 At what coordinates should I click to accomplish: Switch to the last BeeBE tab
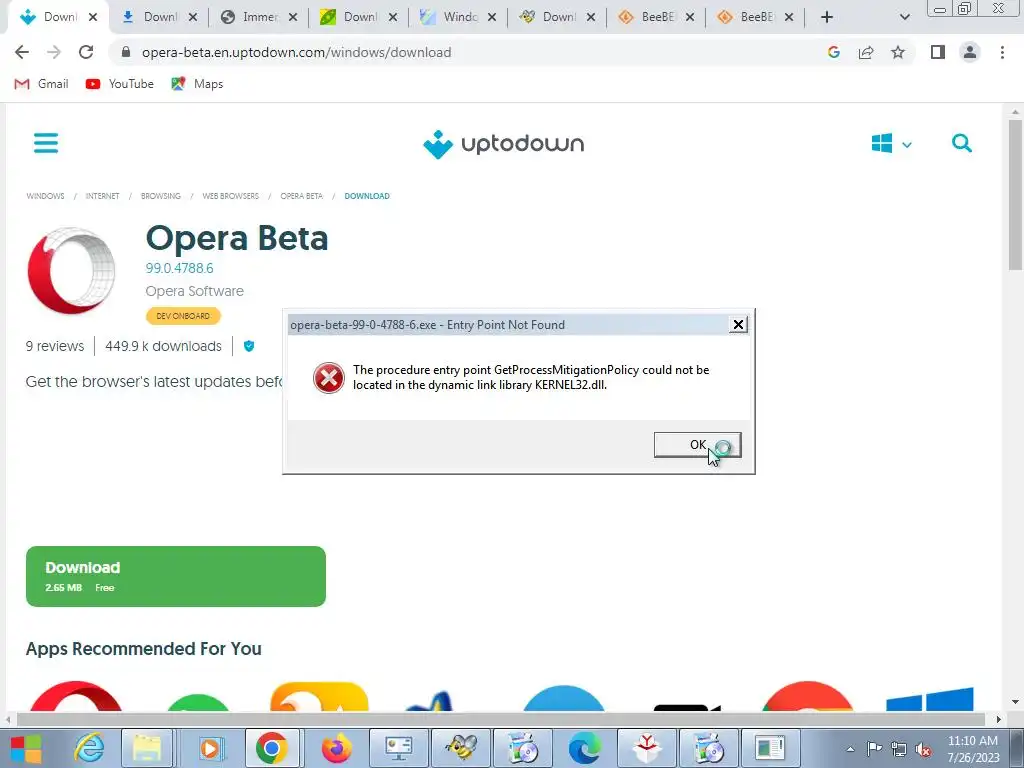[757, 17]
